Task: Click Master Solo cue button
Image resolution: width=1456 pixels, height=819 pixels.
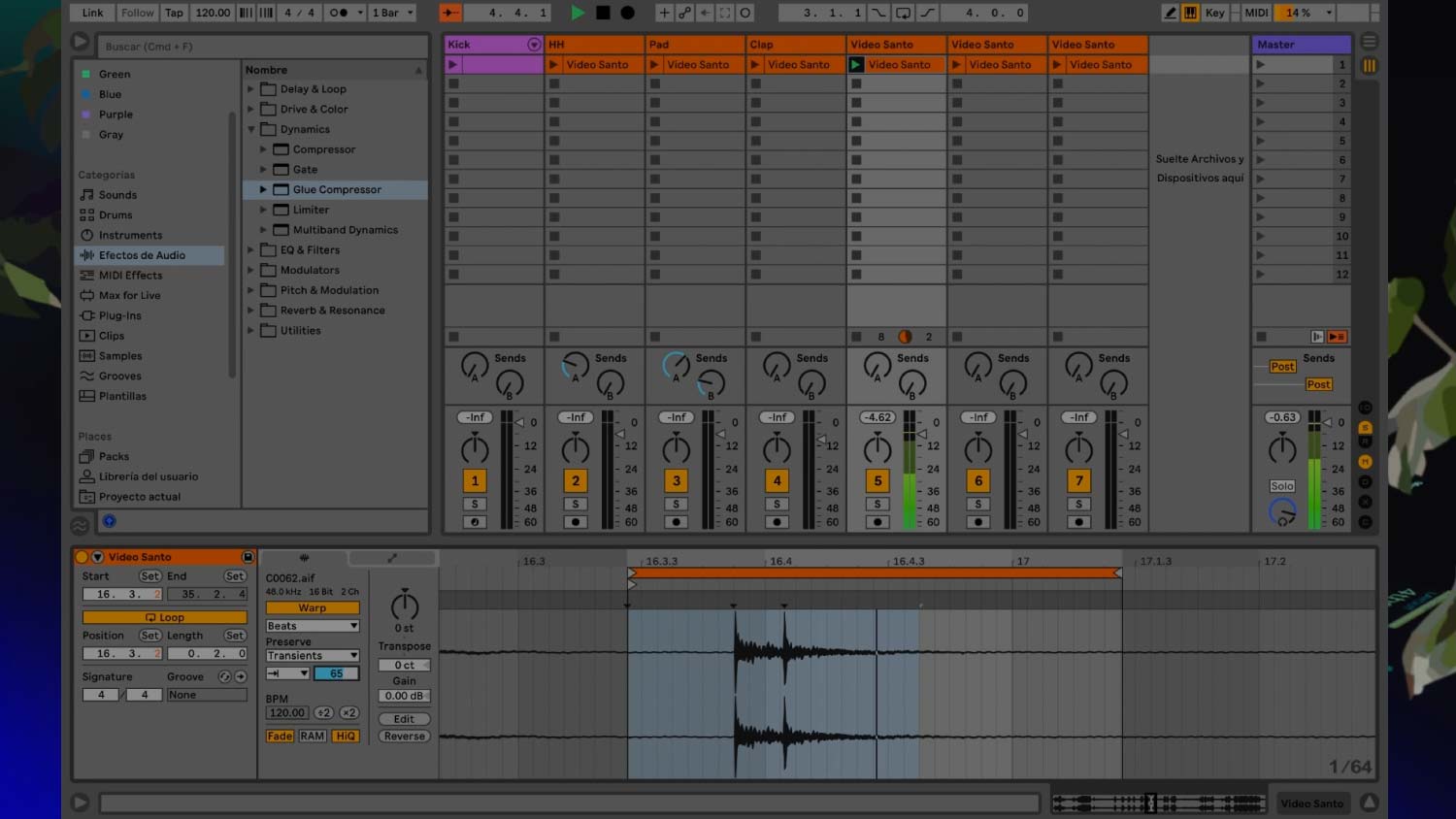Action: pyautogui.click(x=1282, y=486)
